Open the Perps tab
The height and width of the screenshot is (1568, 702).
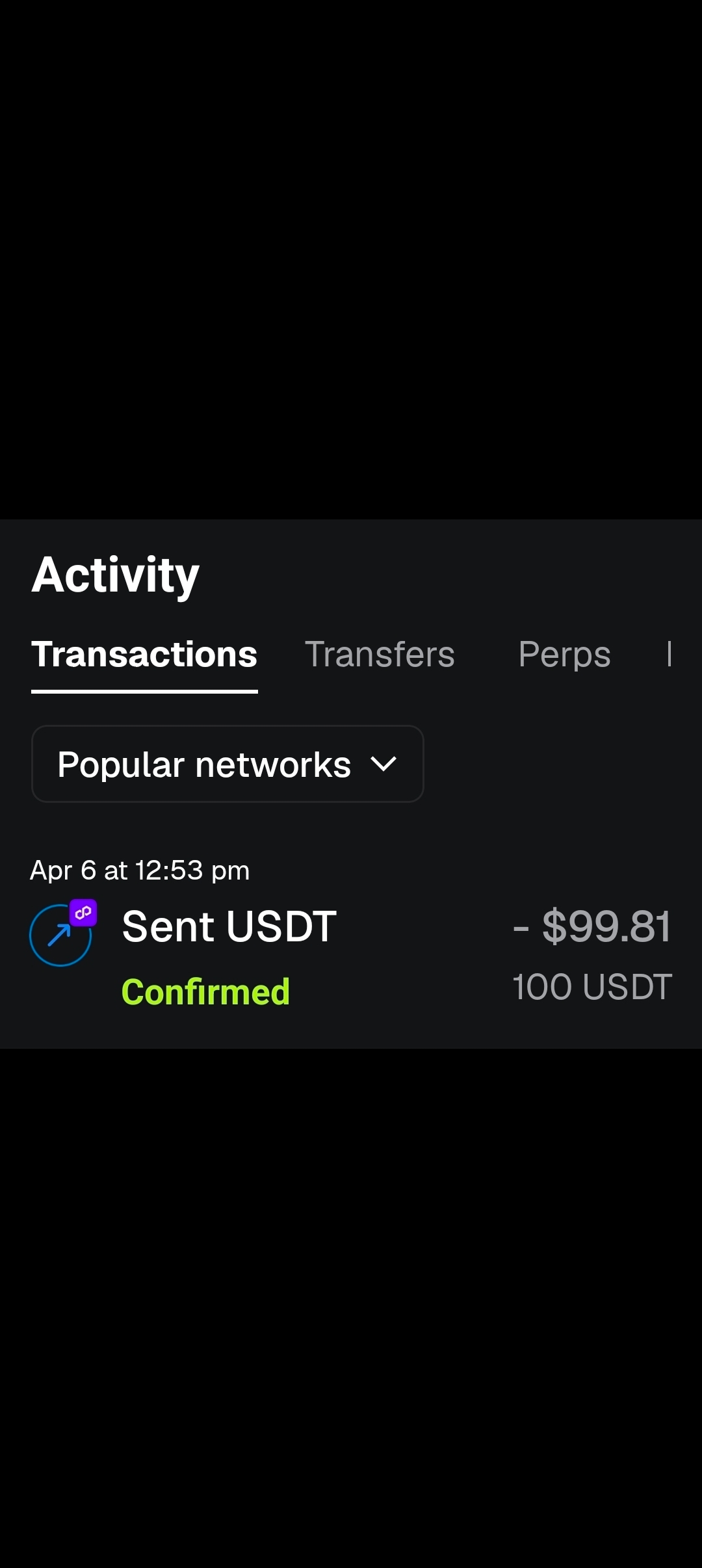[564, 654]
